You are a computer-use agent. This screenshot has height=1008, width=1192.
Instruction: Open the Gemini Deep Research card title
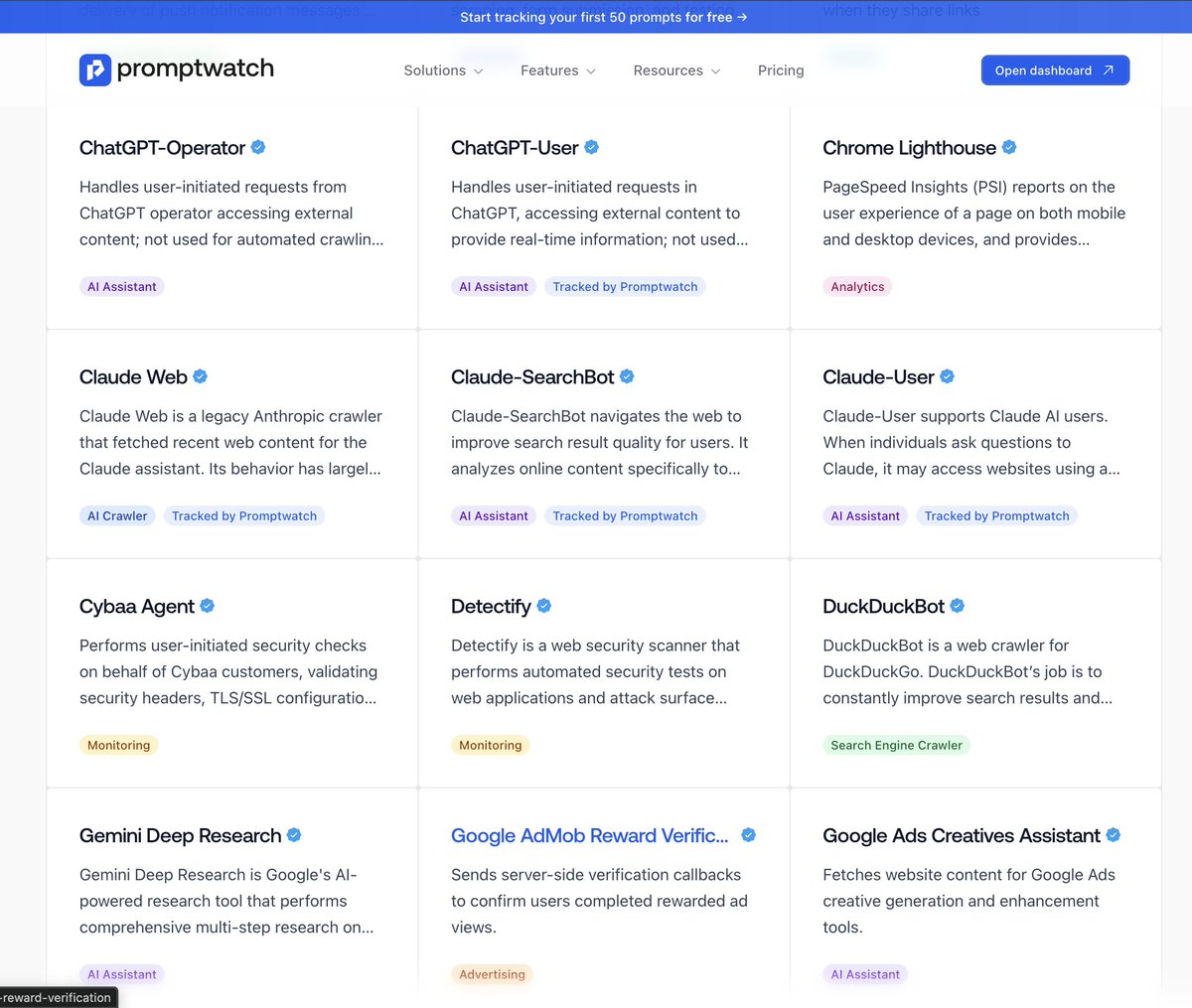tap(181, 836)
